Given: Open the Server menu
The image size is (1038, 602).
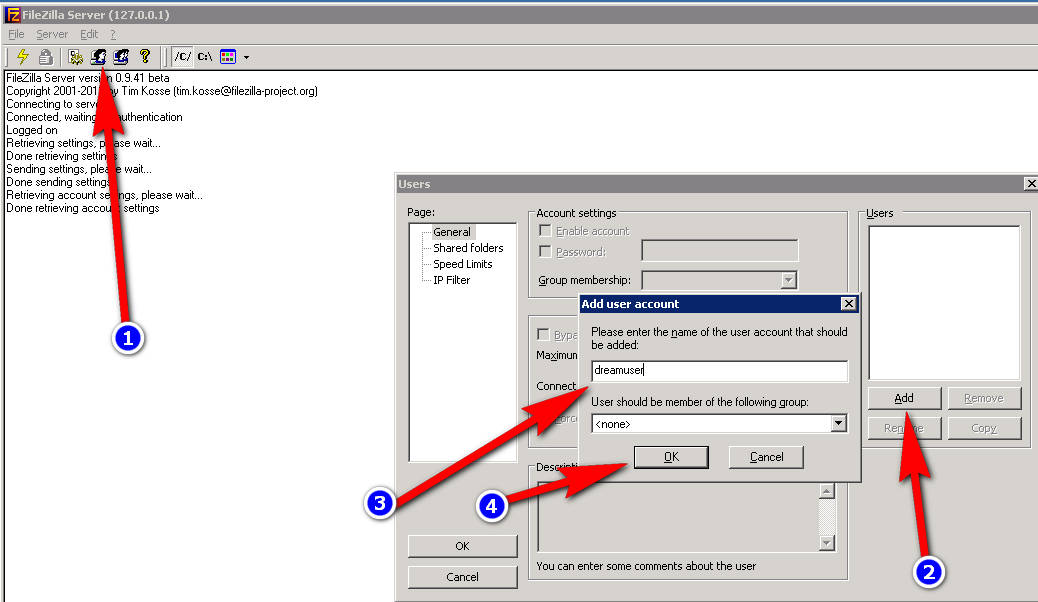Looking at the screenshot, I should click(52, 34).
